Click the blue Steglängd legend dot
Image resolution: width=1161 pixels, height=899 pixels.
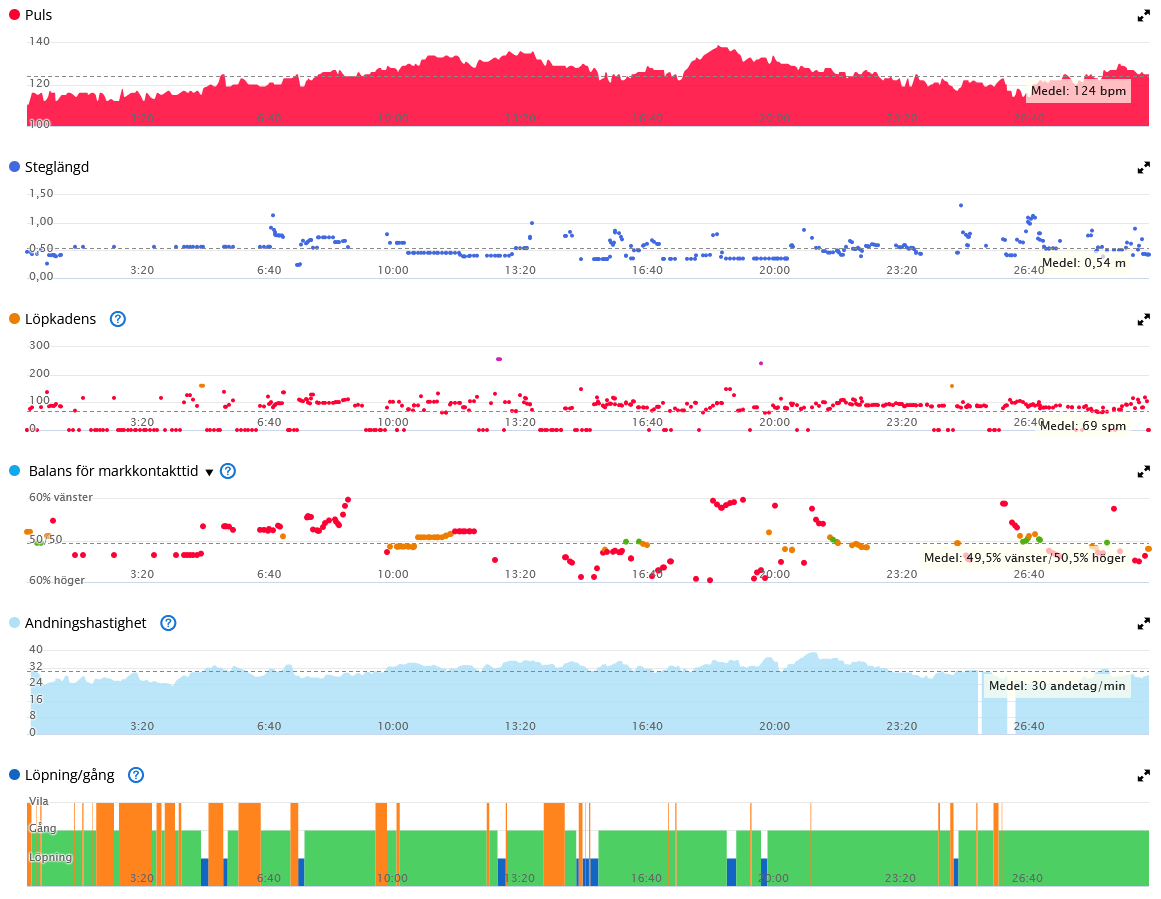coord(14,167)
